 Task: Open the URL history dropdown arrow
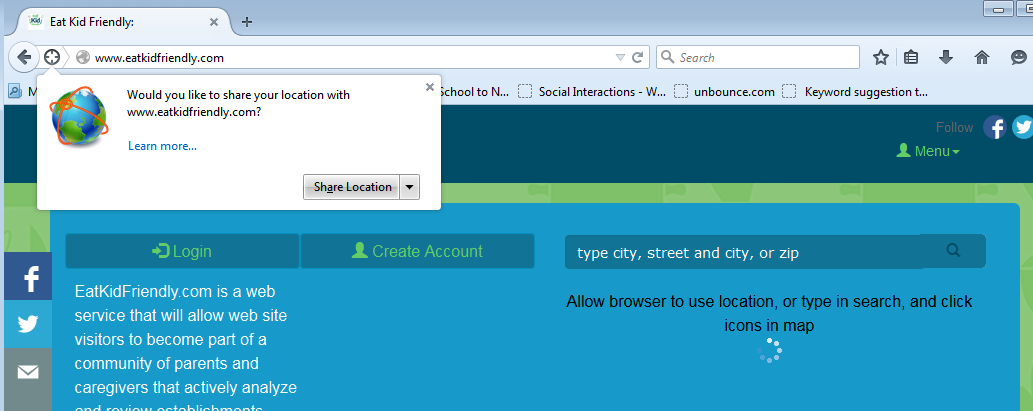coord(620,57)
